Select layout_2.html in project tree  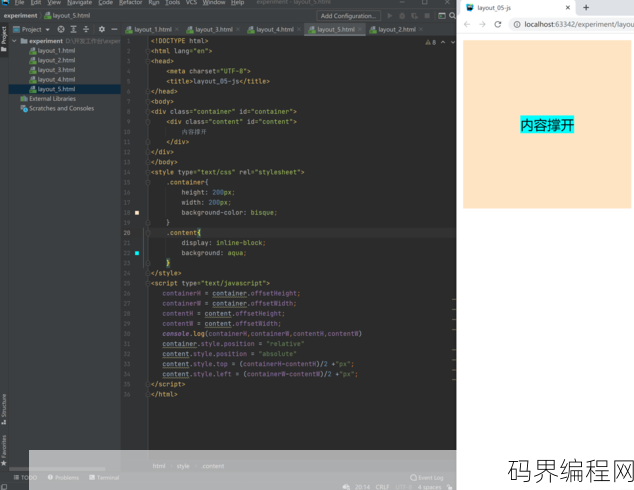[56, 60]
